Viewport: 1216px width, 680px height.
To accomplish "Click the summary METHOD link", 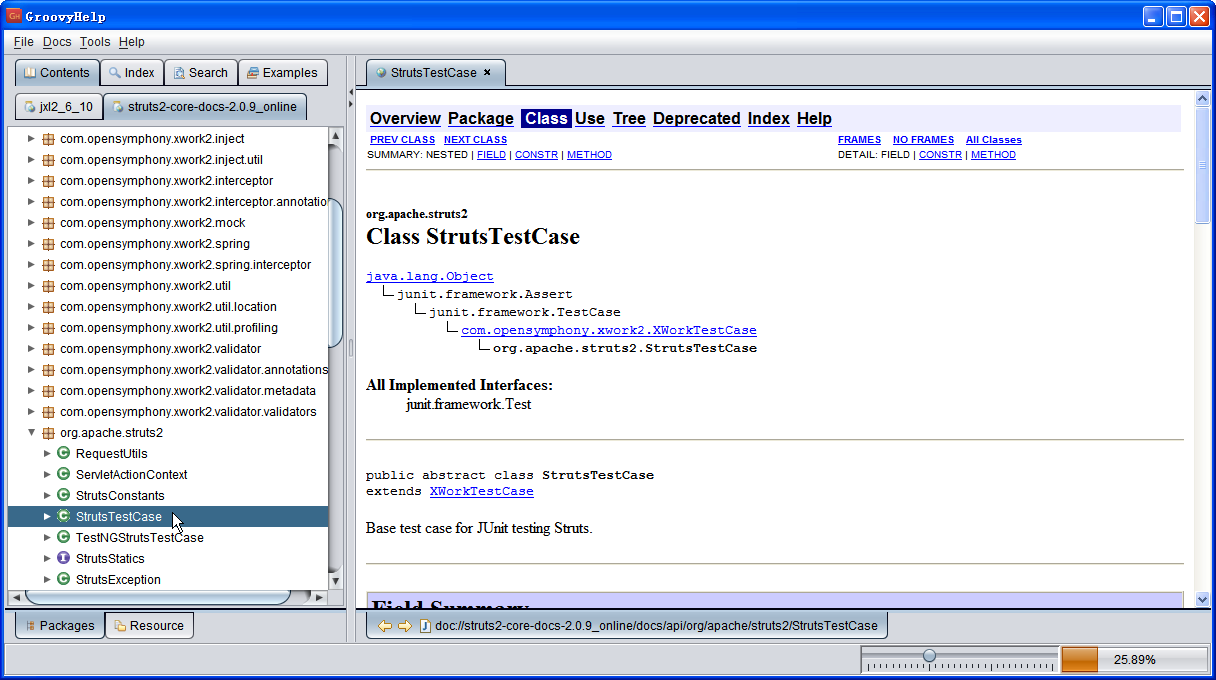I will coord(589,155).
